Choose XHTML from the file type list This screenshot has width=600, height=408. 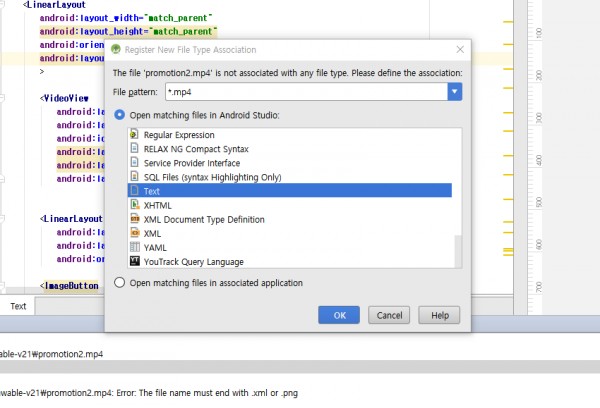(290, 205)
